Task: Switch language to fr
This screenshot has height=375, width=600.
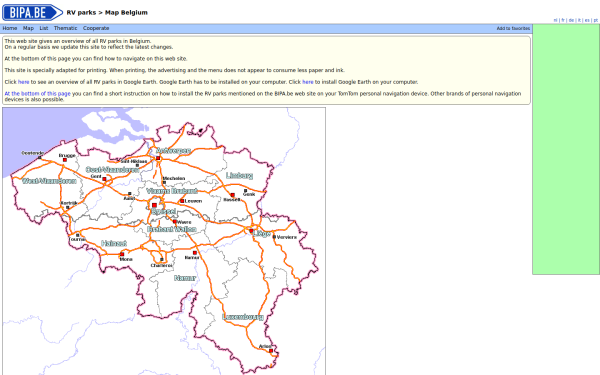Action: tap(563, 20)
